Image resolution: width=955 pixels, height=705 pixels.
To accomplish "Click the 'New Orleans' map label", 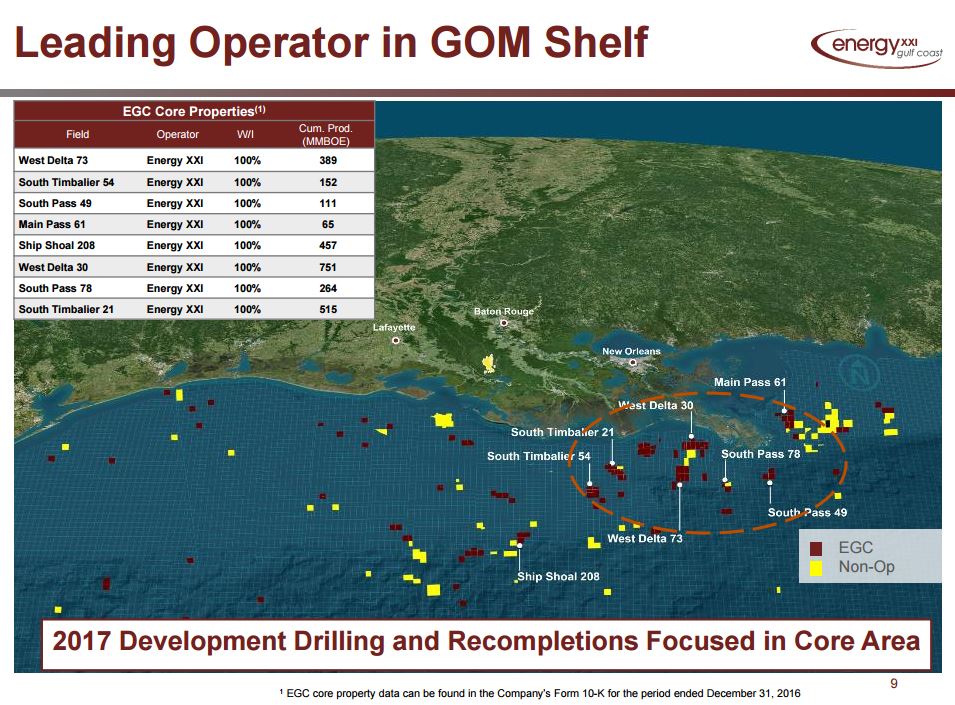I will (632, 351).
